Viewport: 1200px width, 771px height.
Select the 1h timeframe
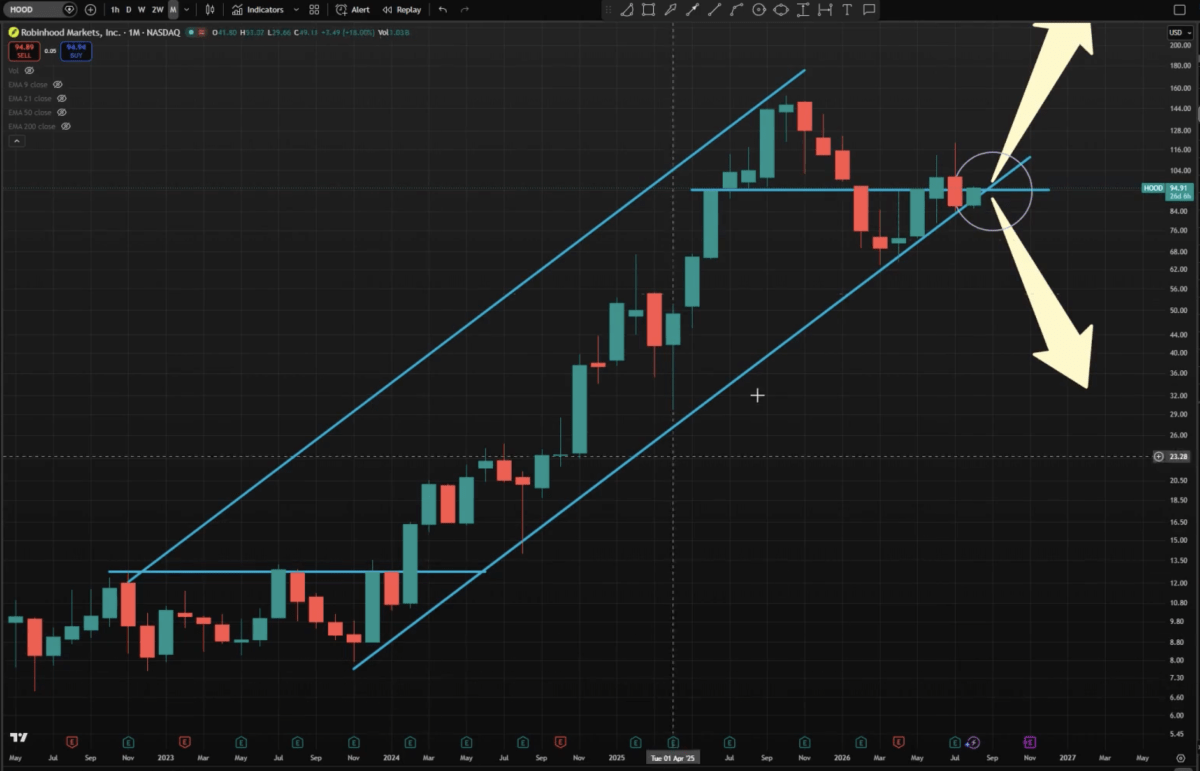[115, 9]
